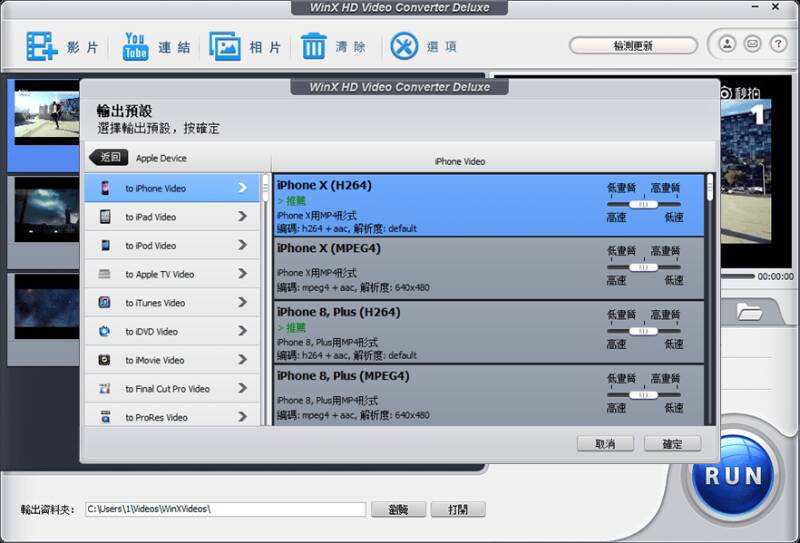Click the trash can clear (清除) icon
800x543 pixels.
coord(313,46)
